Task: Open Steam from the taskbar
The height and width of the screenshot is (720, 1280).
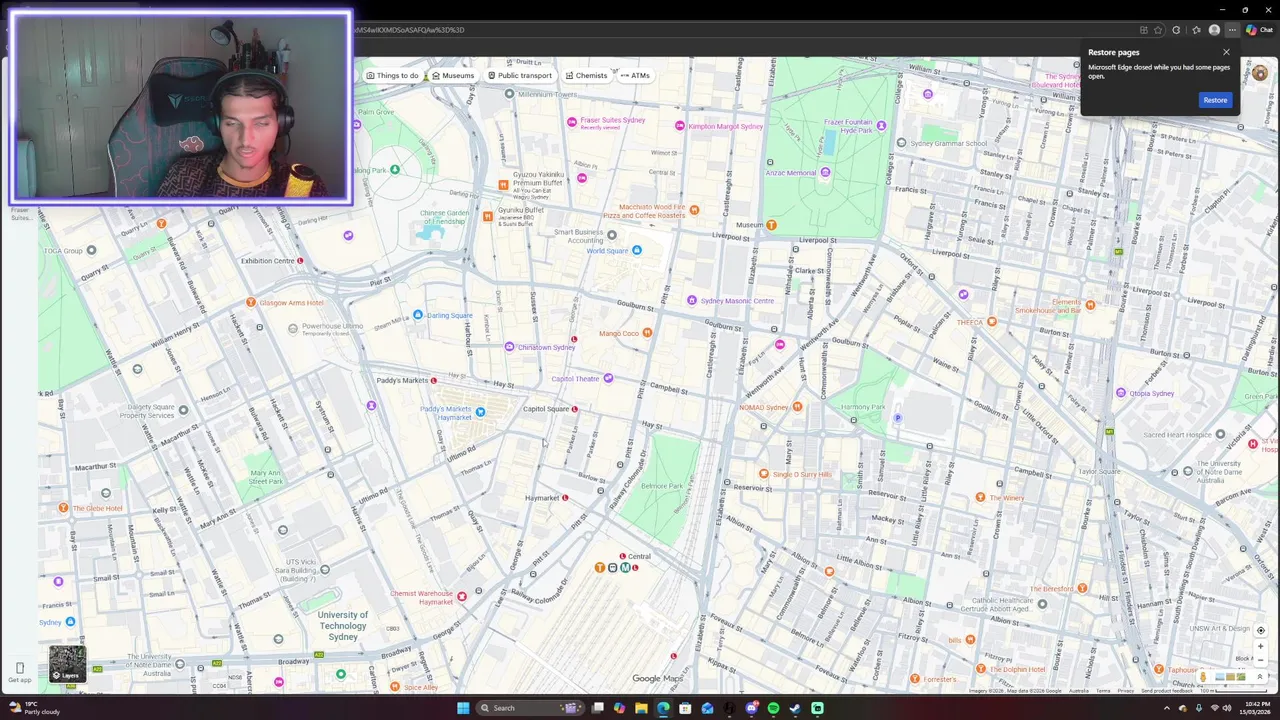Action: coord(795,708)
